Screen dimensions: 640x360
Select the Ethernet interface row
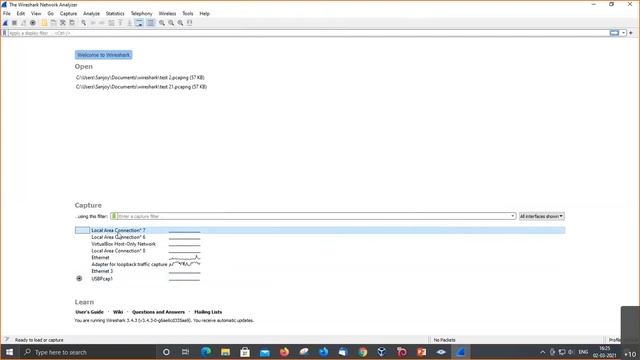coord(320,258)
